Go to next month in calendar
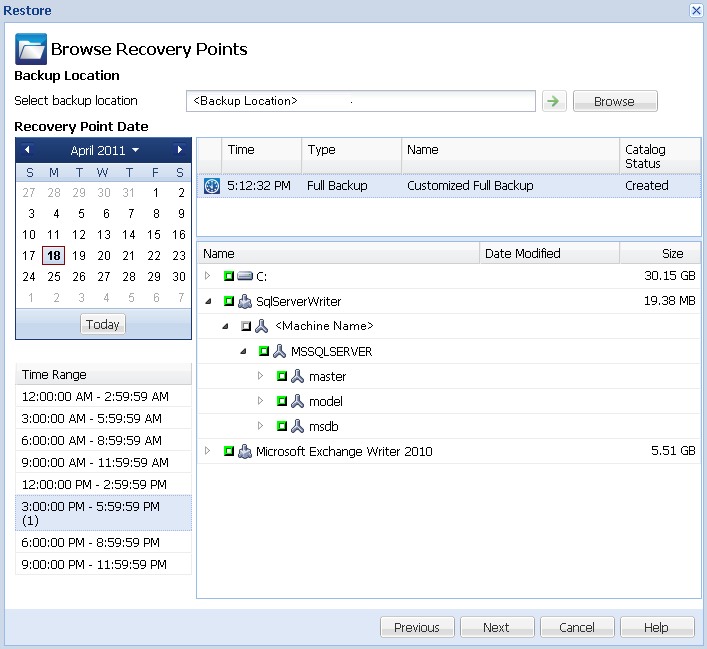The width and height of the screenshot is (707, 649). (180, 150)
